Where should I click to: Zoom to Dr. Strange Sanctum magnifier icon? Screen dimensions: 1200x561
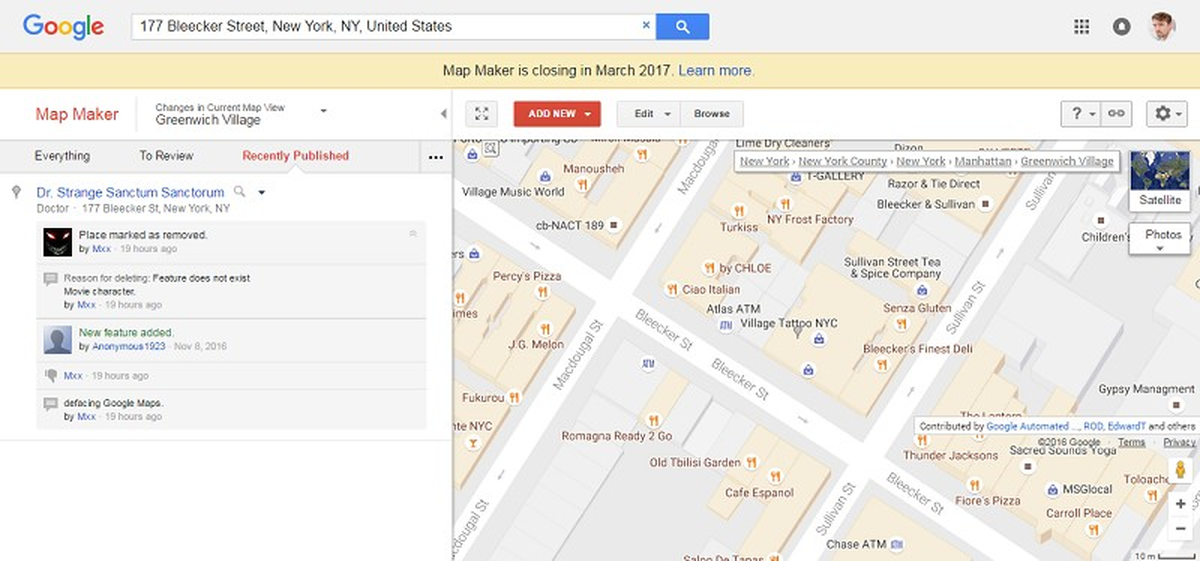pos(239,192)
